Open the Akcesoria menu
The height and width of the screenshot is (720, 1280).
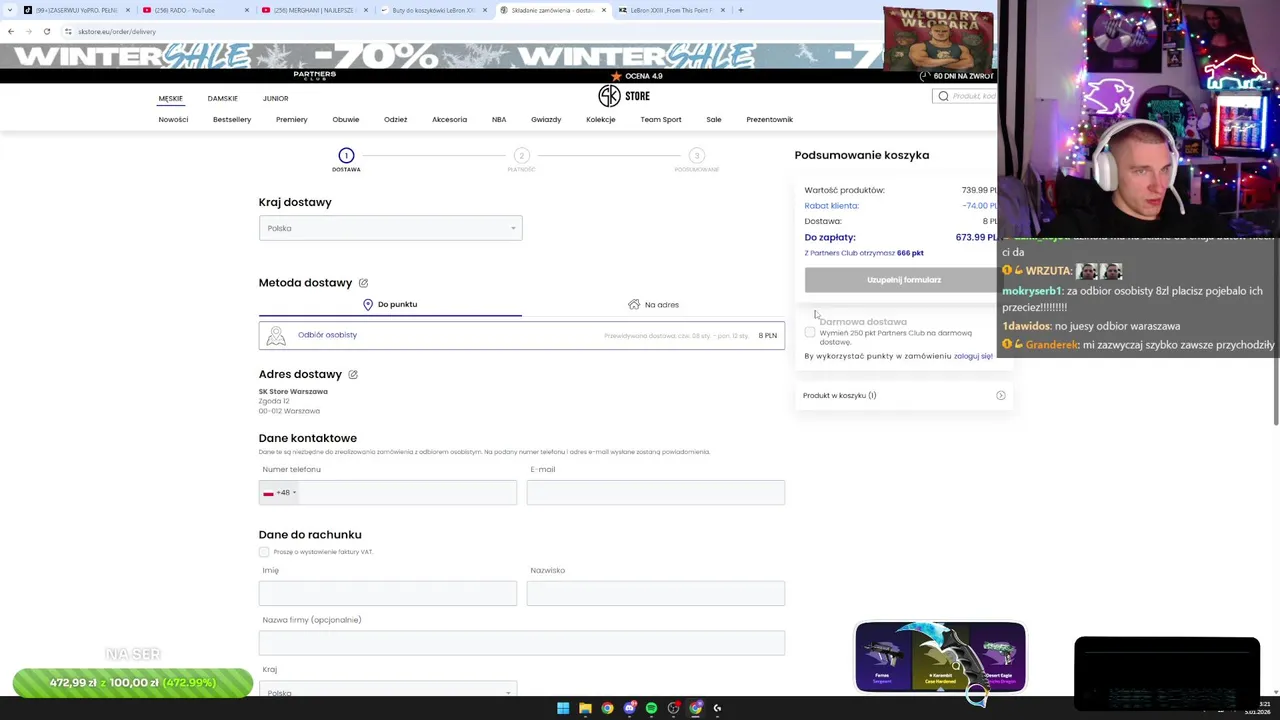[449, 119]
